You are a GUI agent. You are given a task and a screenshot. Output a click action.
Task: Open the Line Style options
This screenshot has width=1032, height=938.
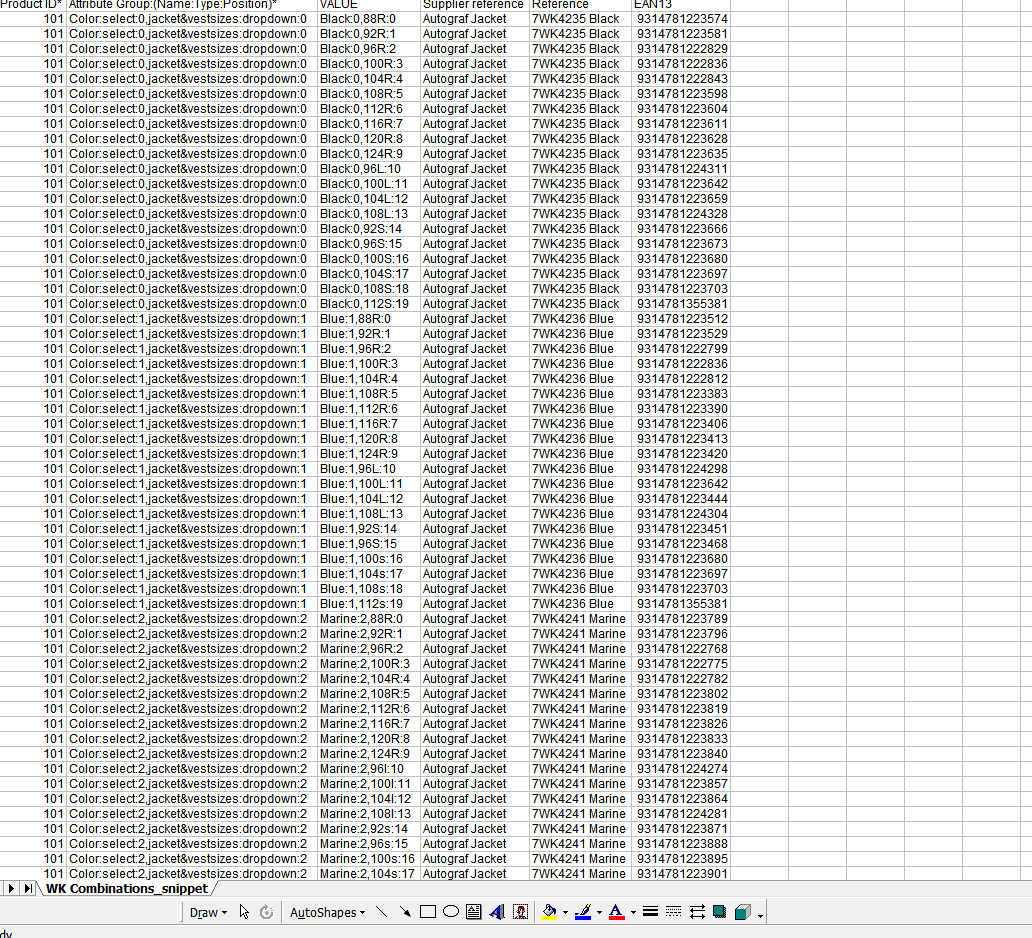[650, 912]
